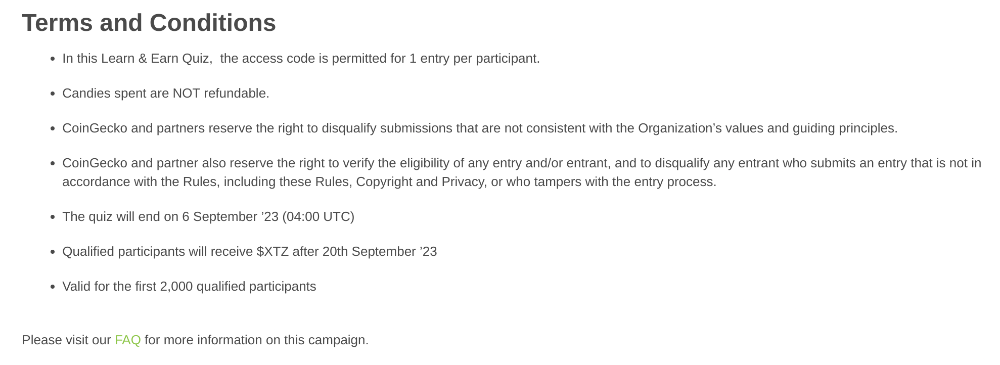This screenshot has height=365, width=1000.
Task: Click the bullet before 'CoinGecko and partners reserve'
Action: coord(52,128)
